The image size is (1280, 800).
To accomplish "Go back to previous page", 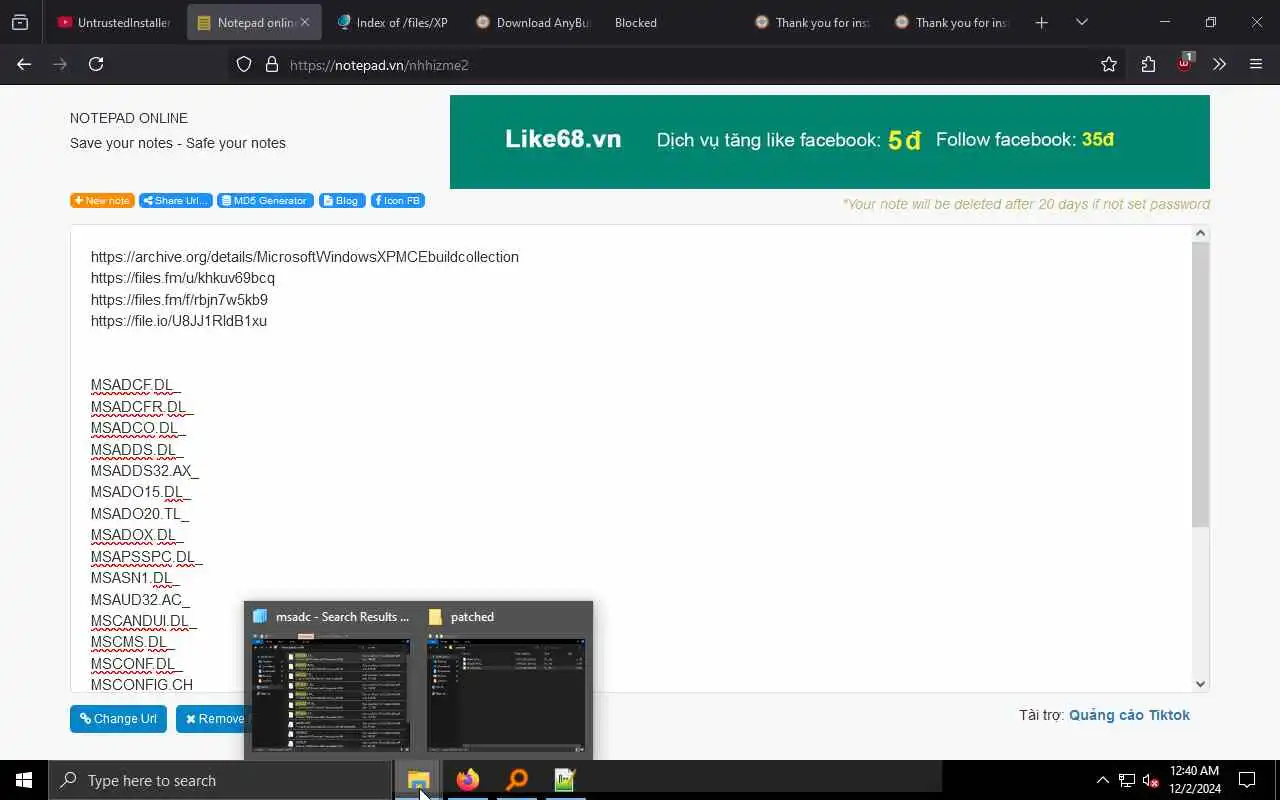I will pos(24,64).
